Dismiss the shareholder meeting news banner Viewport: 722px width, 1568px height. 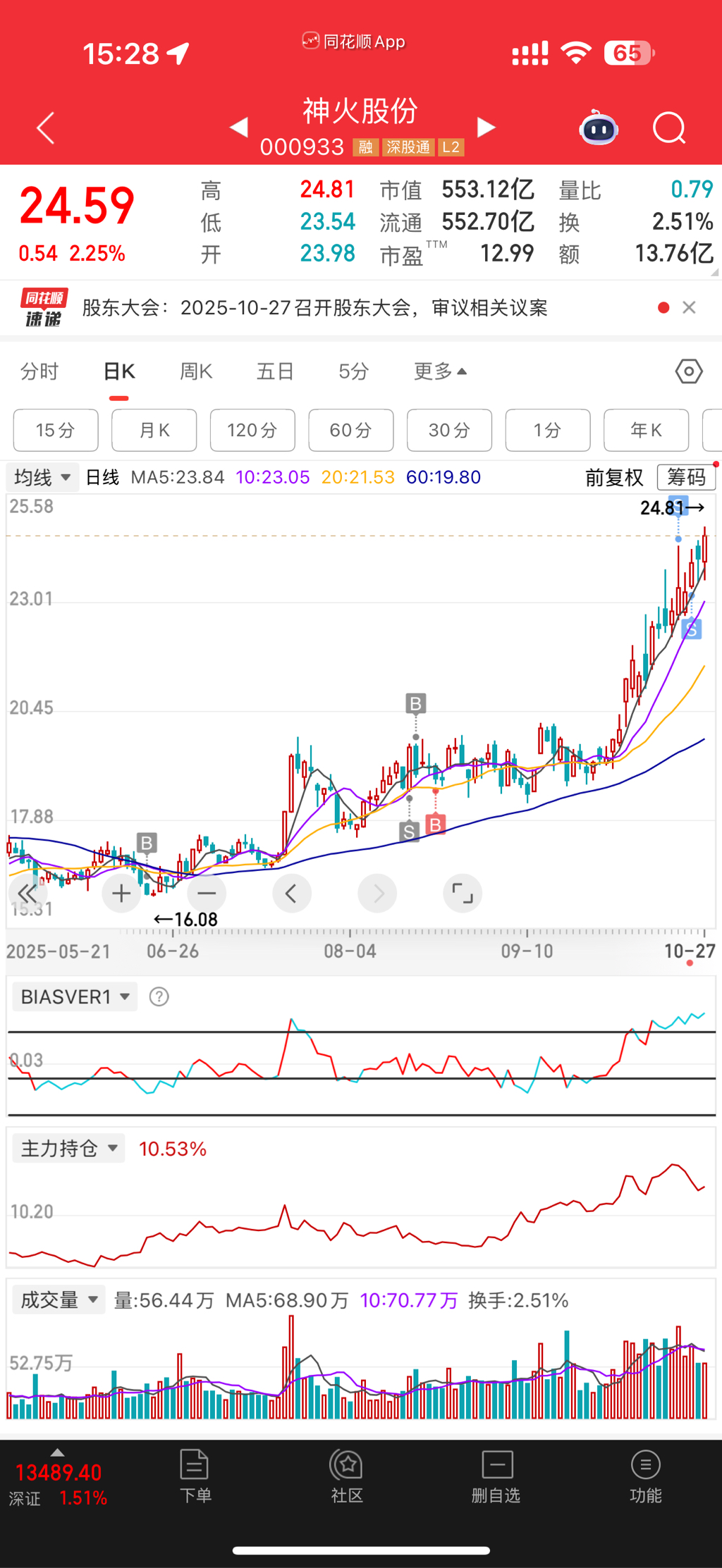689,307
